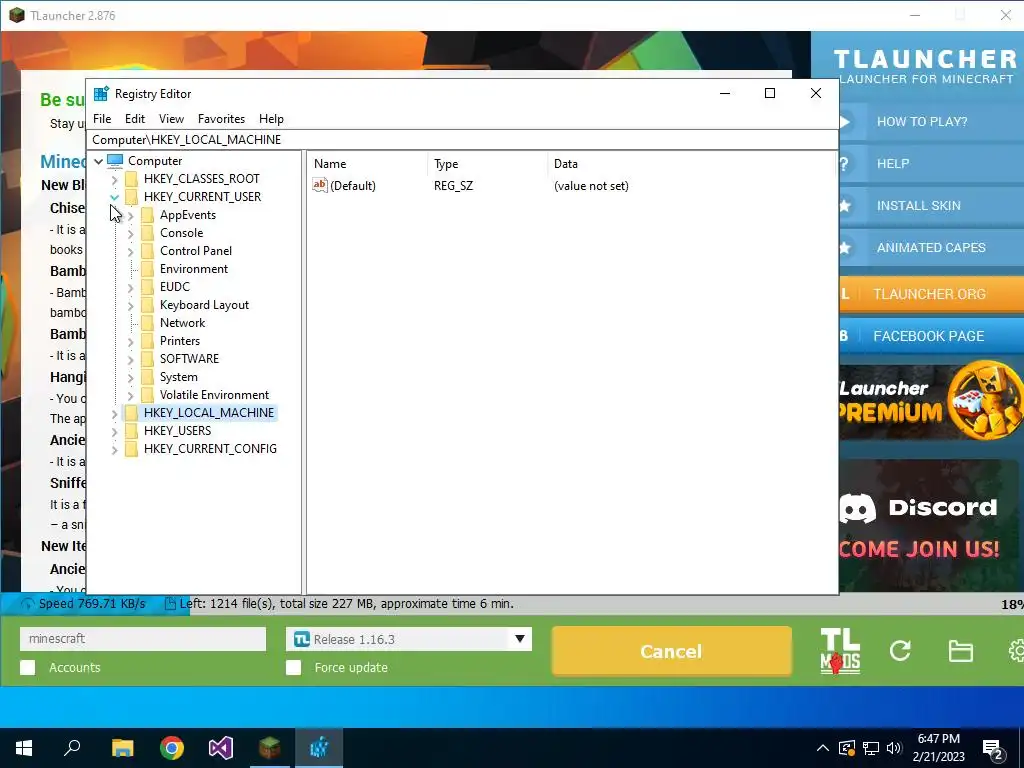Screen dimensions: 1024x768
Task: Expand HKEY_USERS node
Action: [114, 431]
